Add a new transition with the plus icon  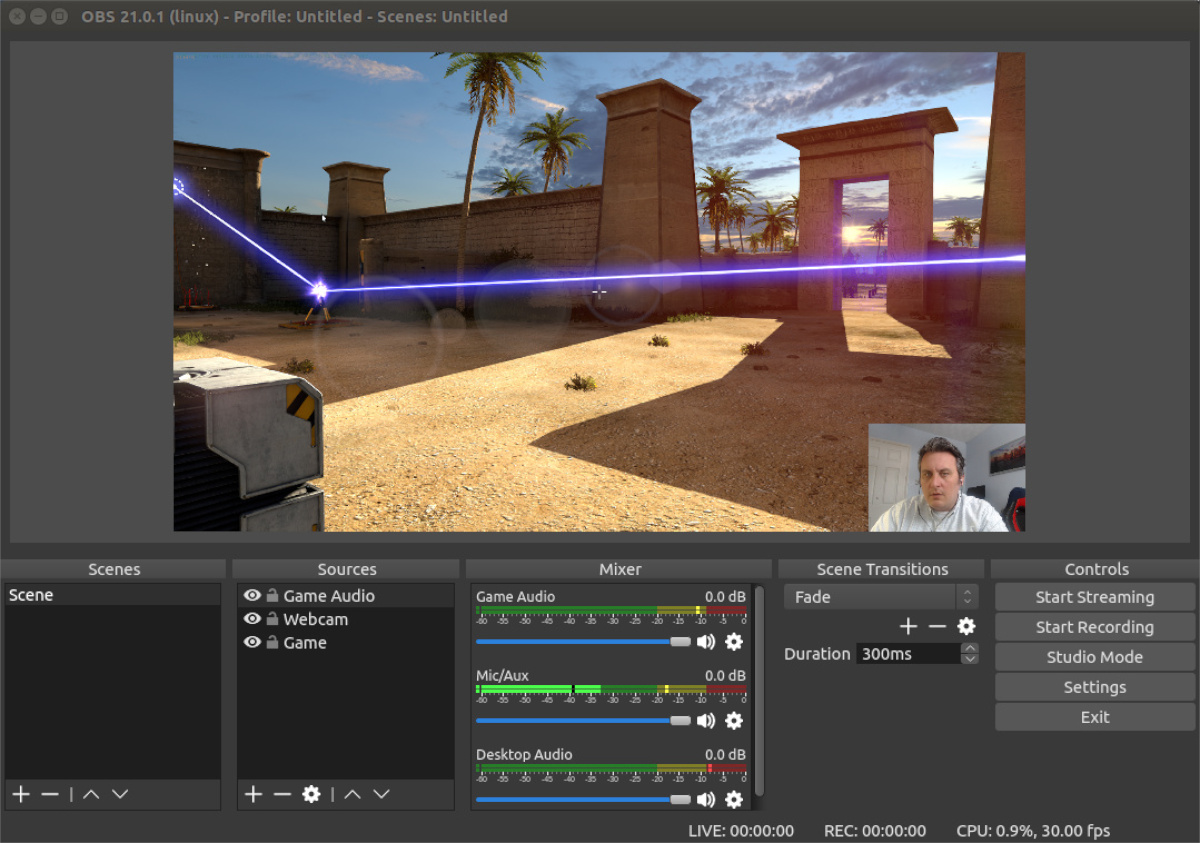[907, 626]
